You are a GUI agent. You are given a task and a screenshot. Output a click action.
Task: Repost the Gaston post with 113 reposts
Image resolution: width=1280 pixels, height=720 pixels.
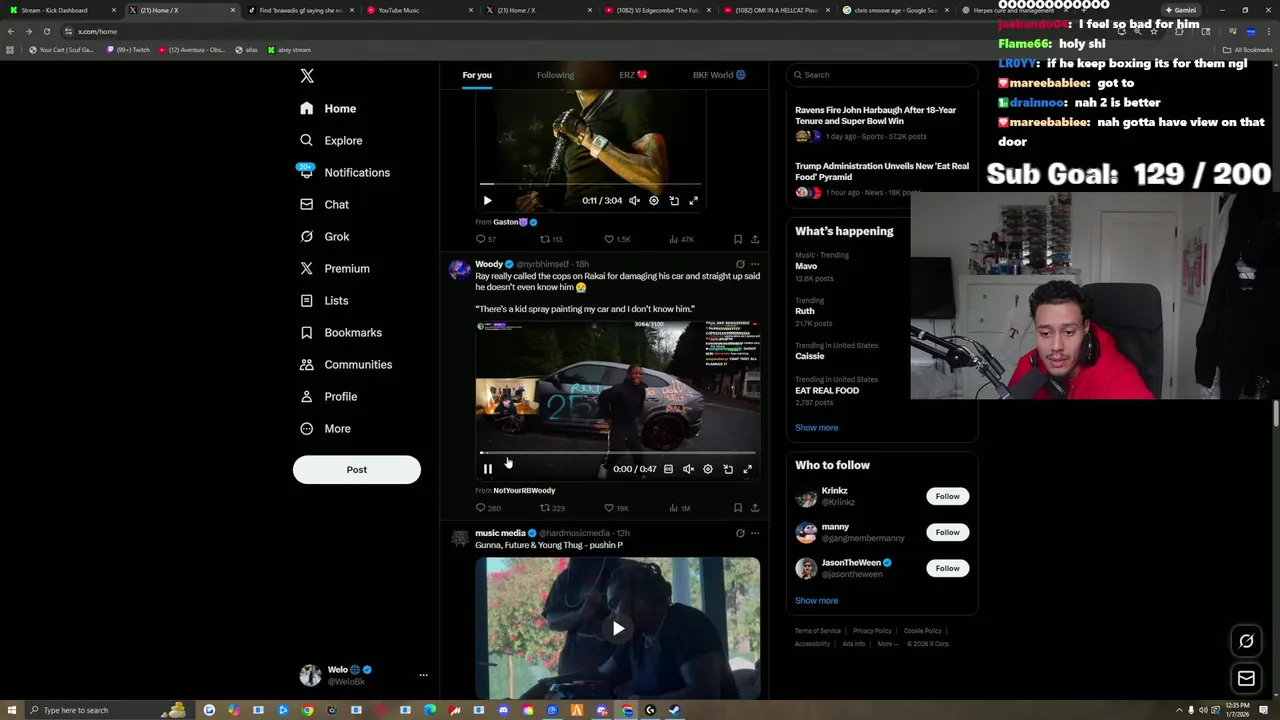[x=552, y=240]
